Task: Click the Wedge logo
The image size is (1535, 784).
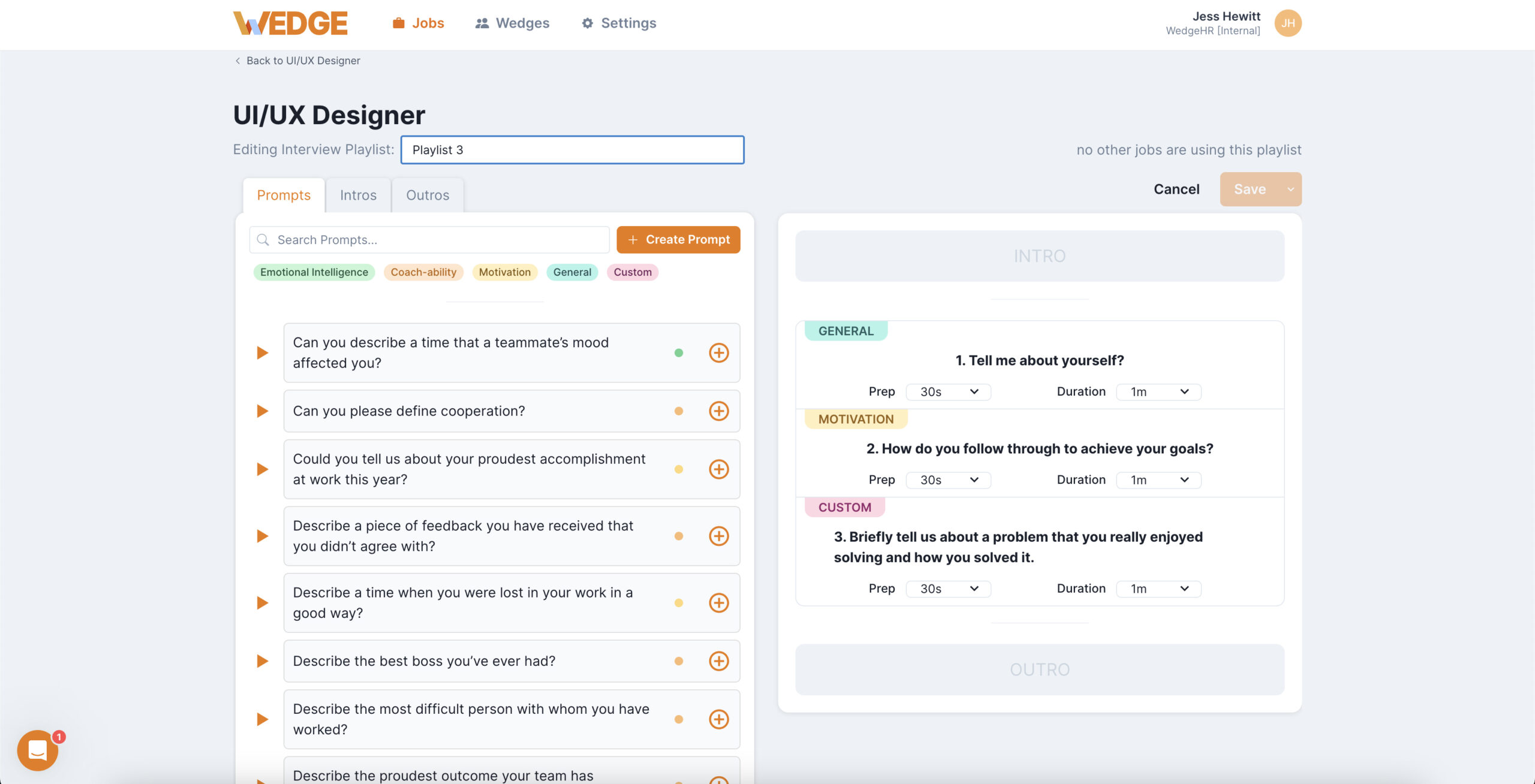Action: (290, 23)
